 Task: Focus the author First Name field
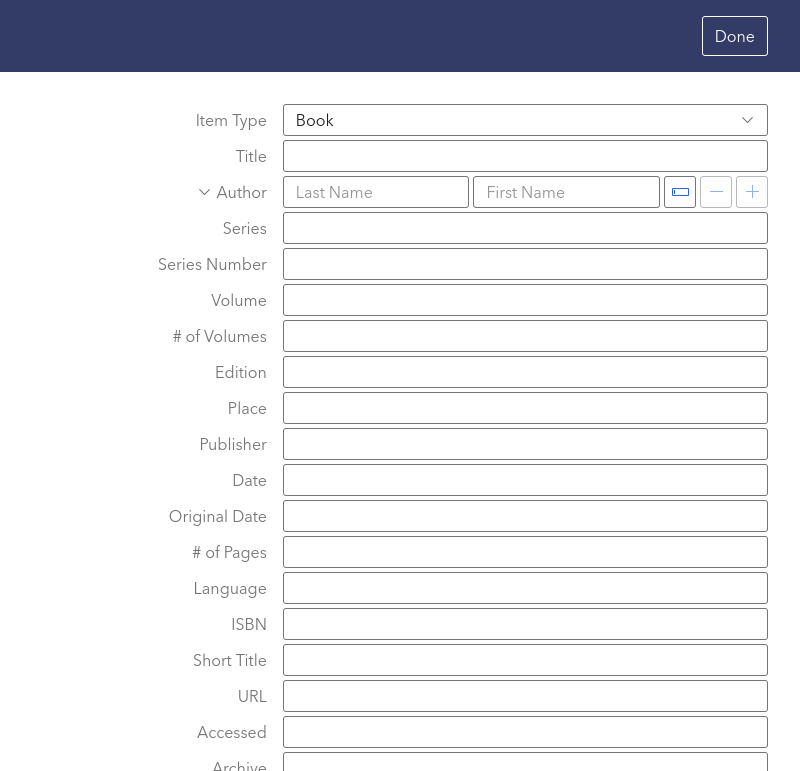(566, 192)
